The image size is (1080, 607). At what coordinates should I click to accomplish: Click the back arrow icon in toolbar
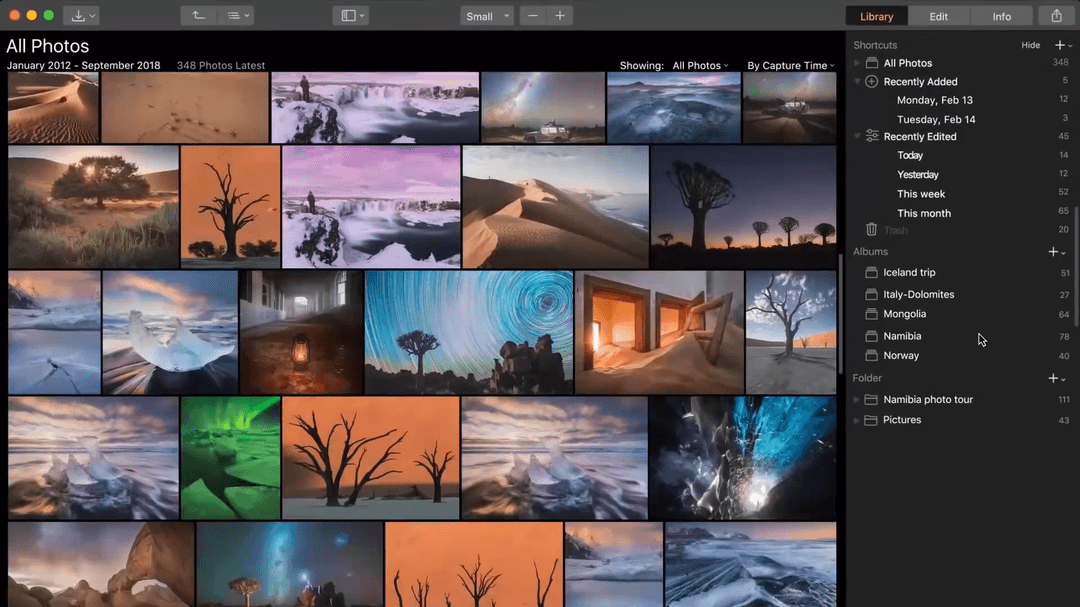pos(197,15)
